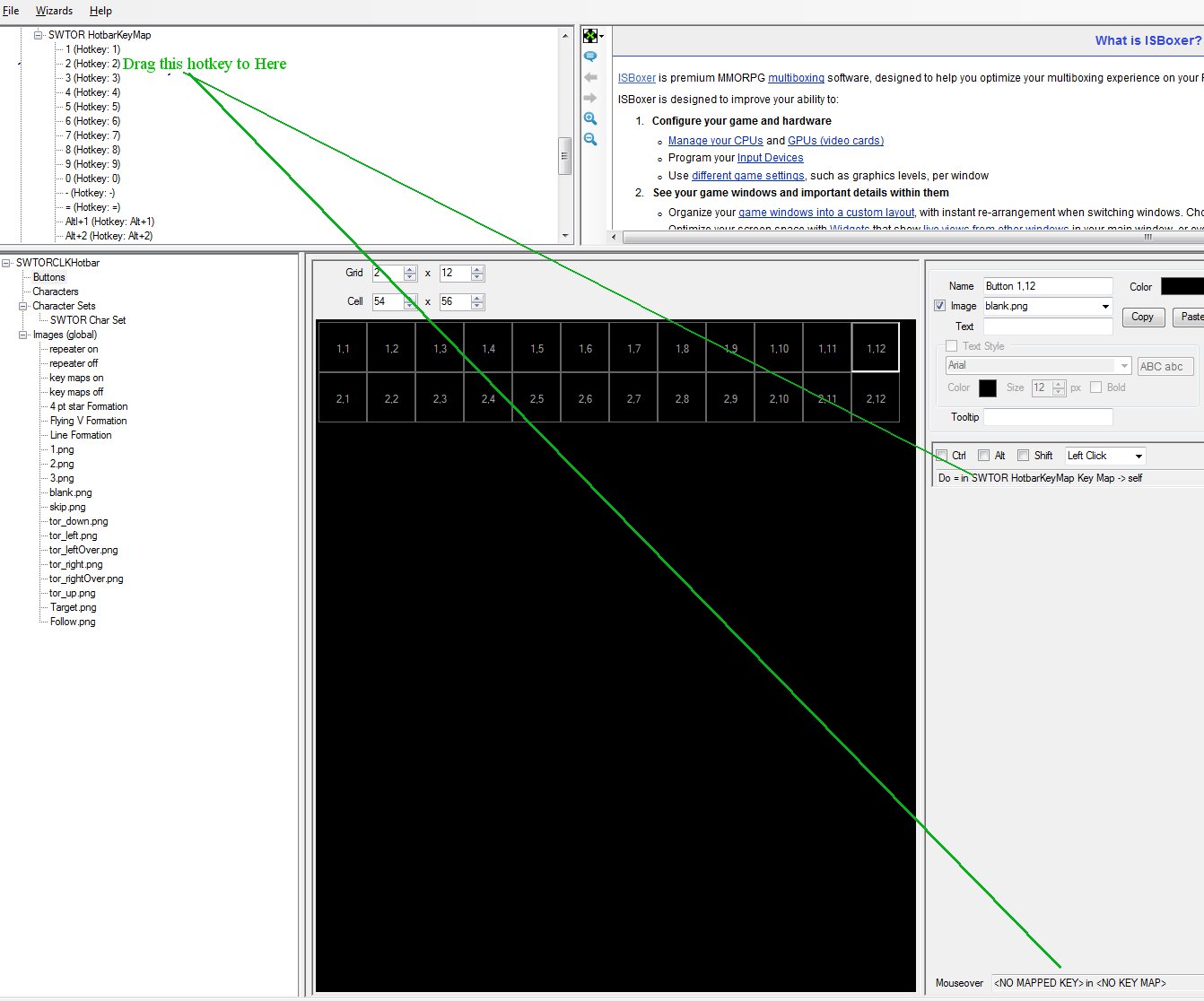This screenshot has height=1001, width=1204.
Task: Open the Arial font dropdown
Action: tap(1124, 366)
